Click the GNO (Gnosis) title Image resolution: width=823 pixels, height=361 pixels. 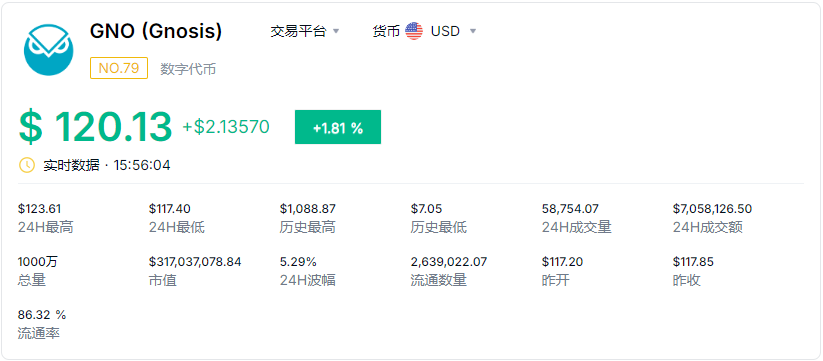click(156, 32)
